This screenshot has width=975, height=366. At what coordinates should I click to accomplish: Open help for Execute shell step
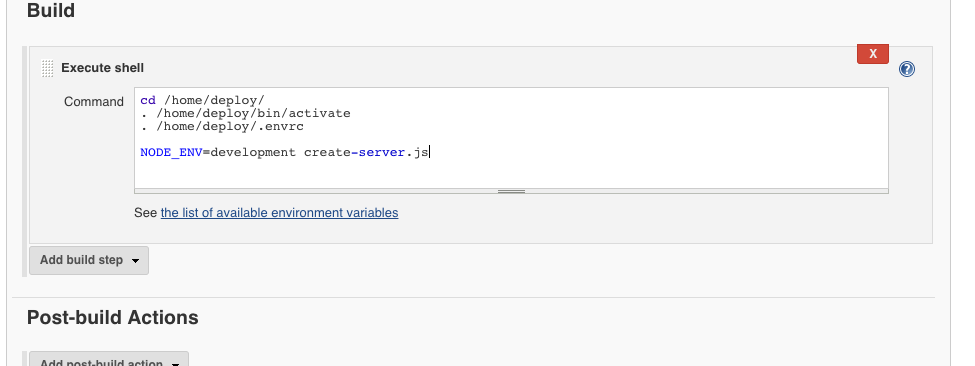click(907, 69)
